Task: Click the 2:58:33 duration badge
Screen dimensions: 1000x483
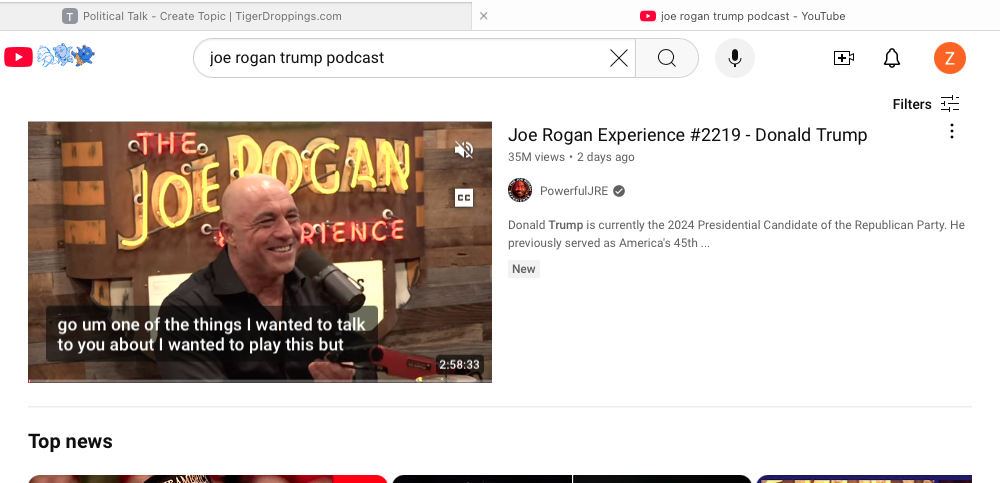Action: point(459,365)
